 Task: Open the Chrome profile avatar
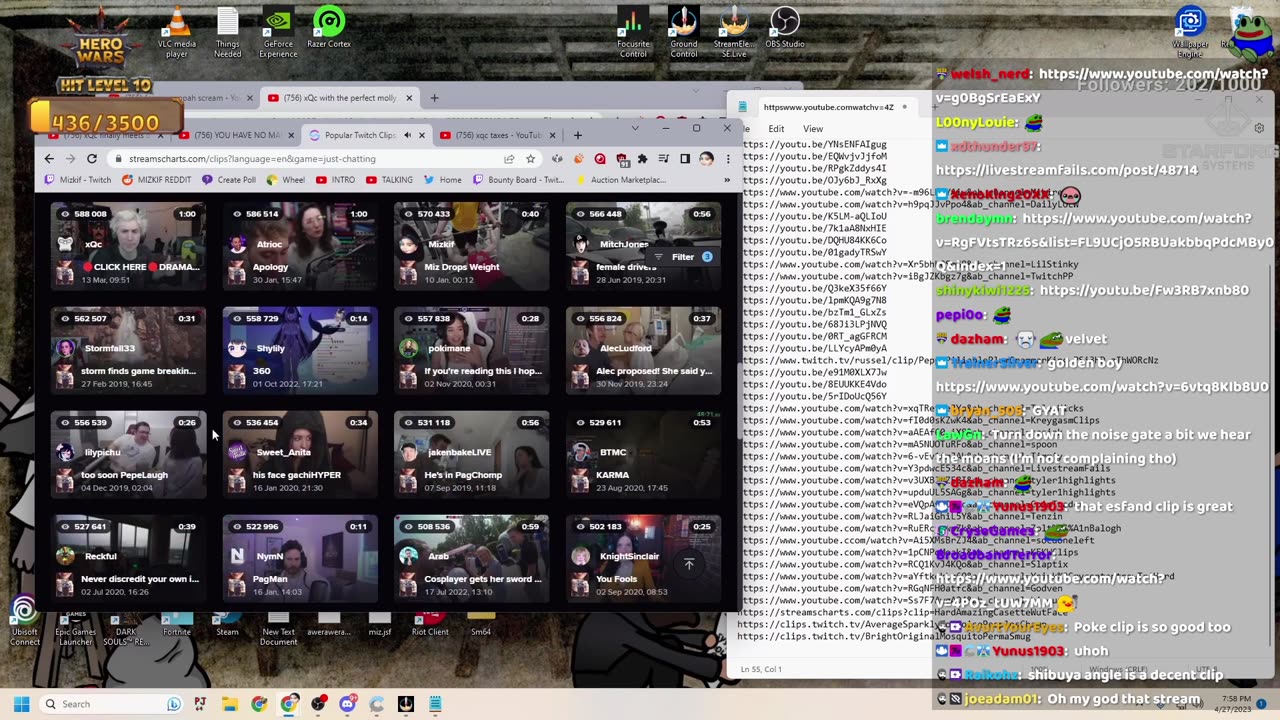pos(706,158)
